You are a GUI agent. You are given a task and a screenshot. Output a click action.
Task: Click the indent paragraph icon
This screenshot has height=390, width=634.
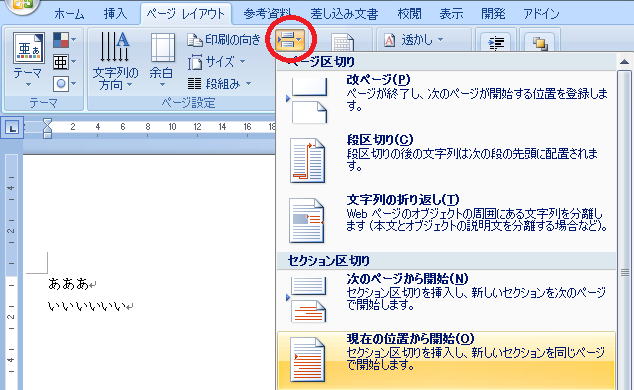[x=496, y=42]
